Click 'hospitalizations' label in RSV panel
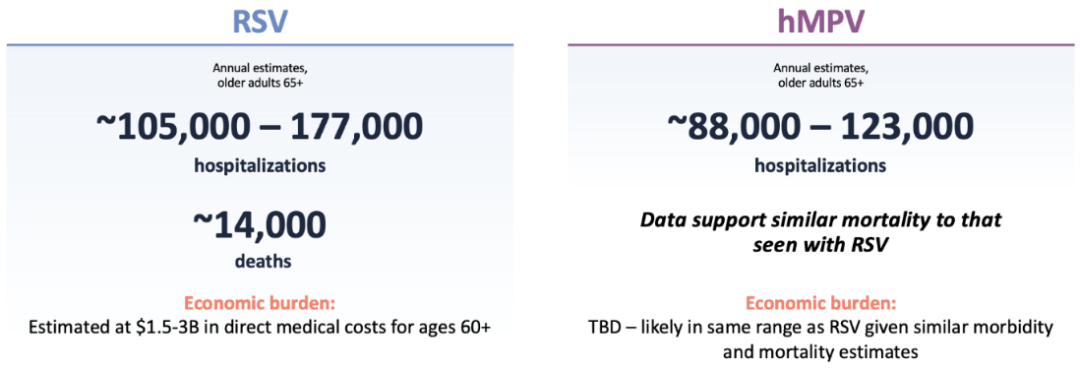The width and height of the screenshot is (1080, 370). coord(259,166)
